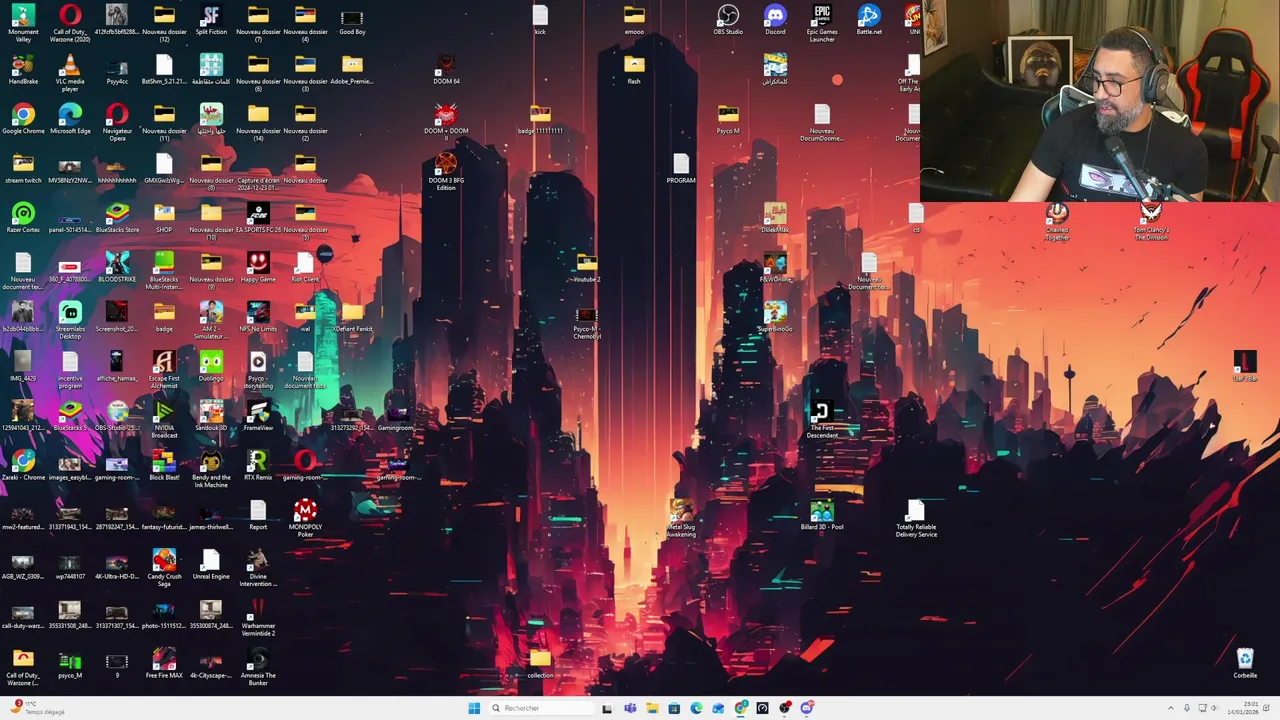The image size is (1280, 720).
Task: Open File Explorer from the taskbar
Action: pos(652,708)
